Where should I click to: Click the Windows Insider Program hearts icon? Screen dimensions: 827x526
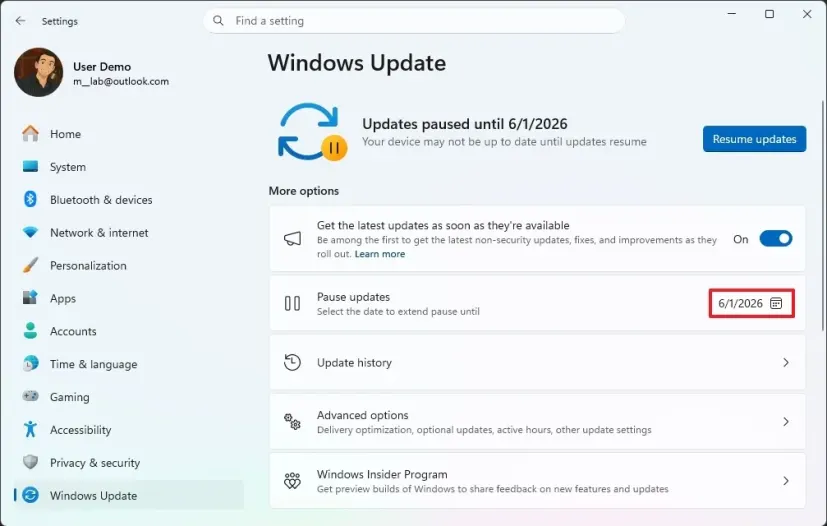click(292, 481)
